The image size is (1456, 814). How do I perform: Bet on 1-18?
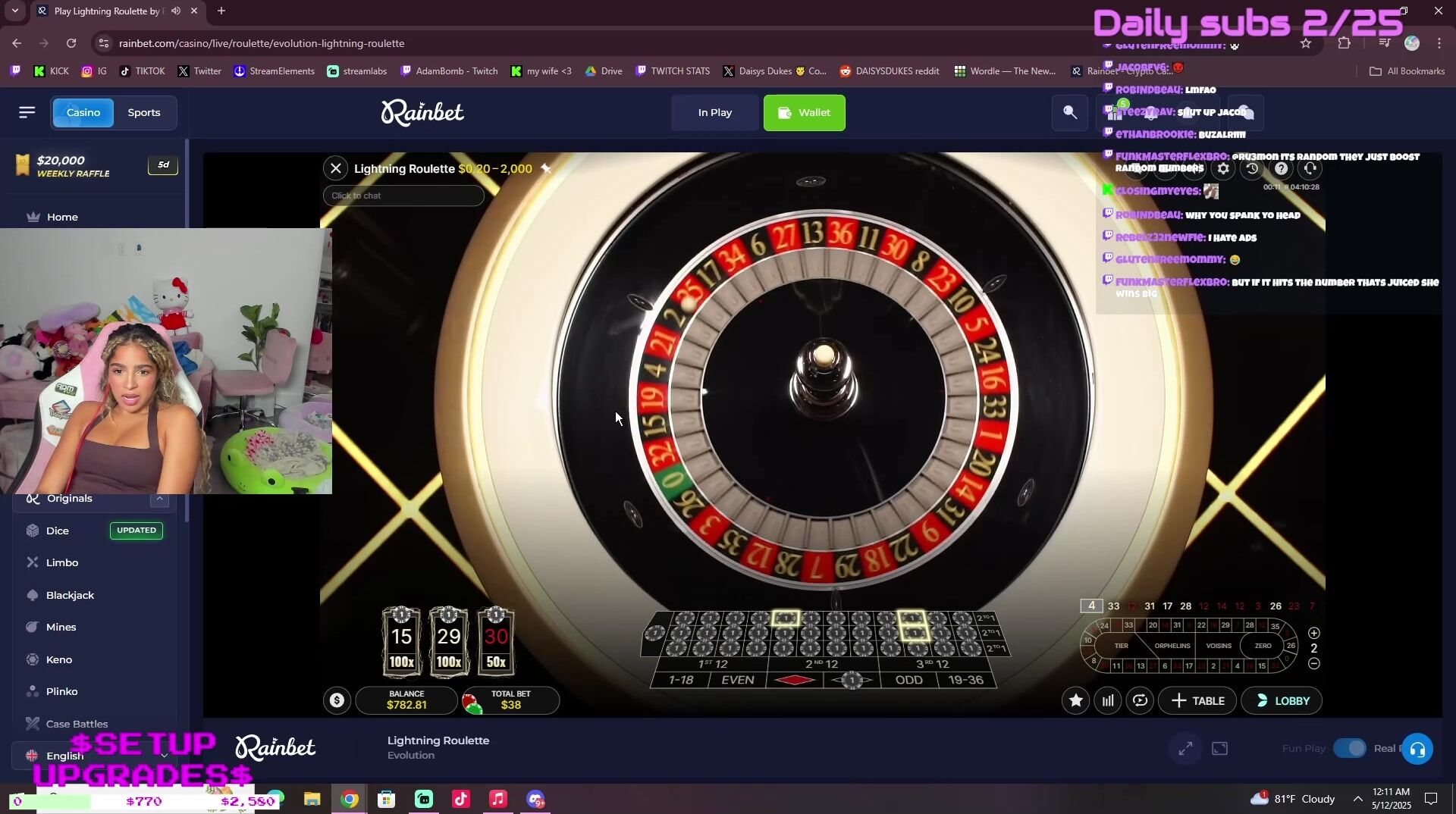click(681, 680)
